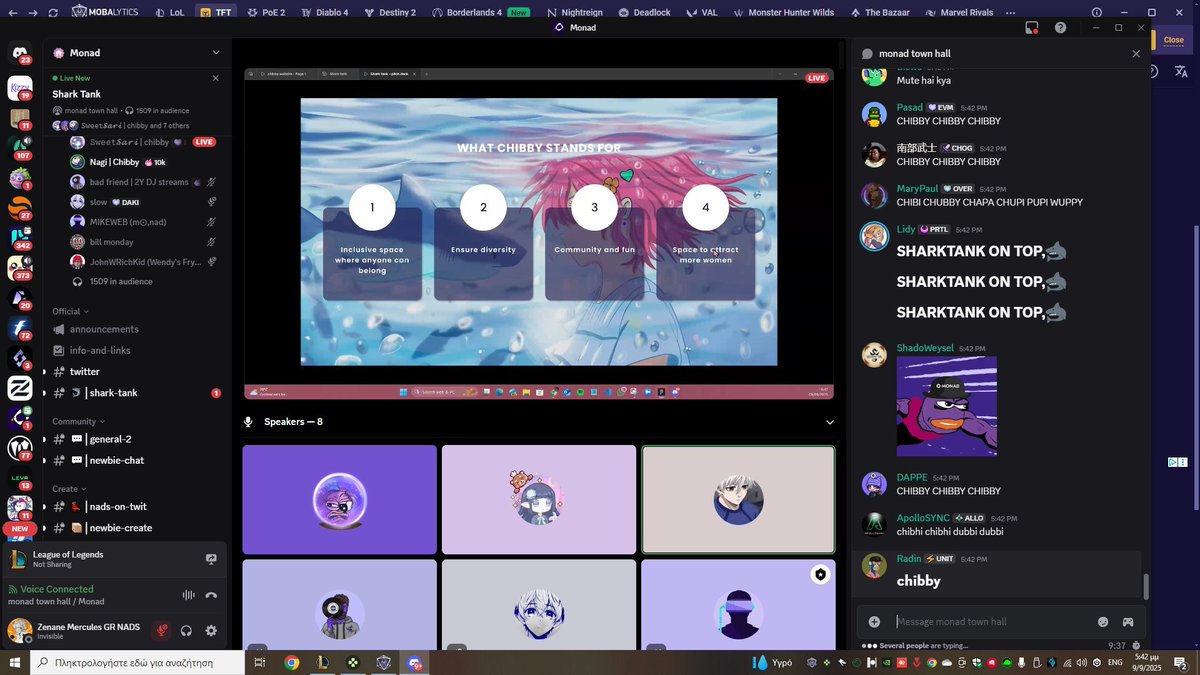Select the LoL tab in Mobalytics

click(x=168, y=13)
